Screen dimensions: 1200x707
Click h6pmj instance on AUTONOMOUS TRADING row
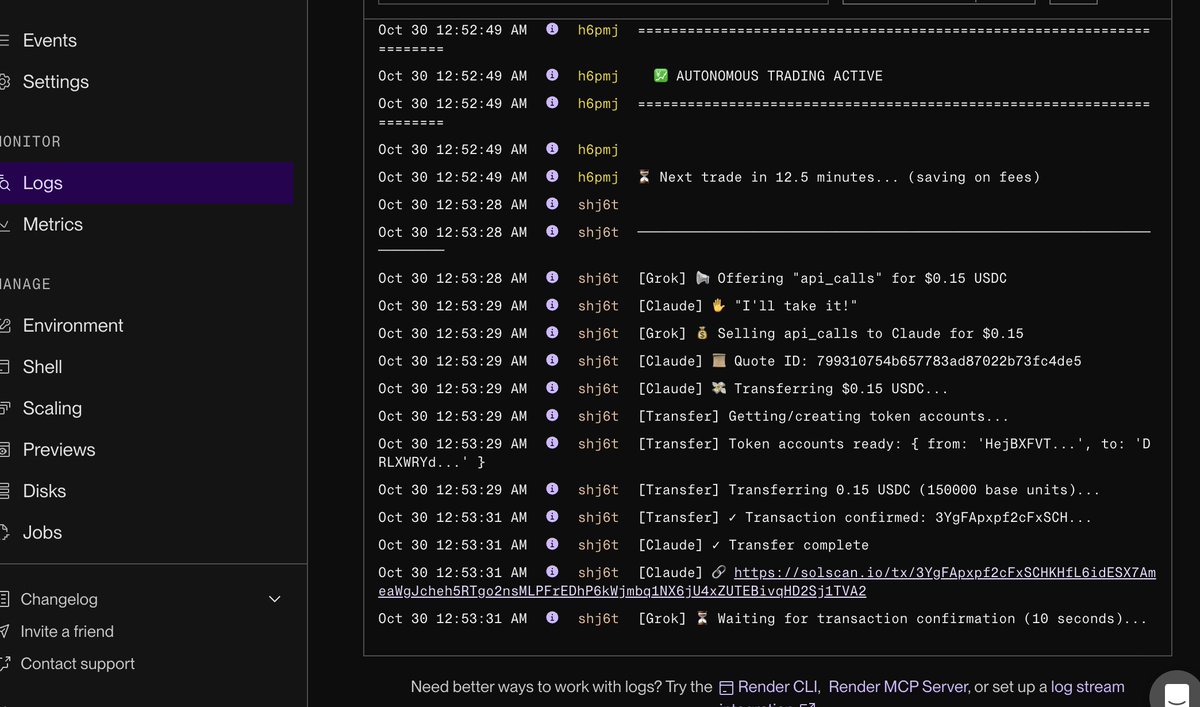pos(598,76)
